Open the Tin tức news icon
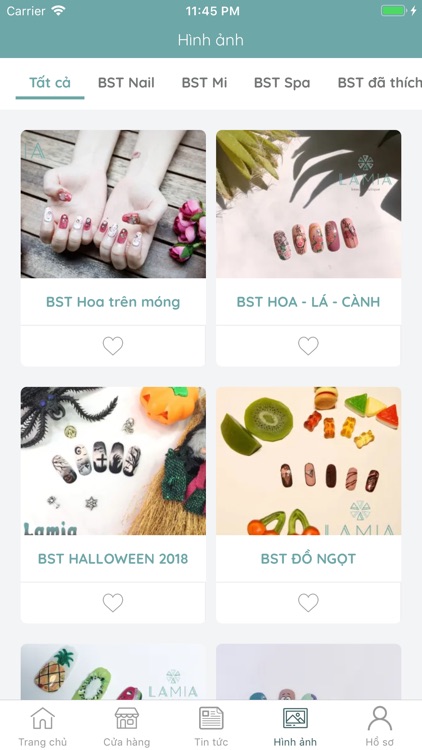This screenshot has height=750, width=422. pyautogui.click(x=211, y=718)
